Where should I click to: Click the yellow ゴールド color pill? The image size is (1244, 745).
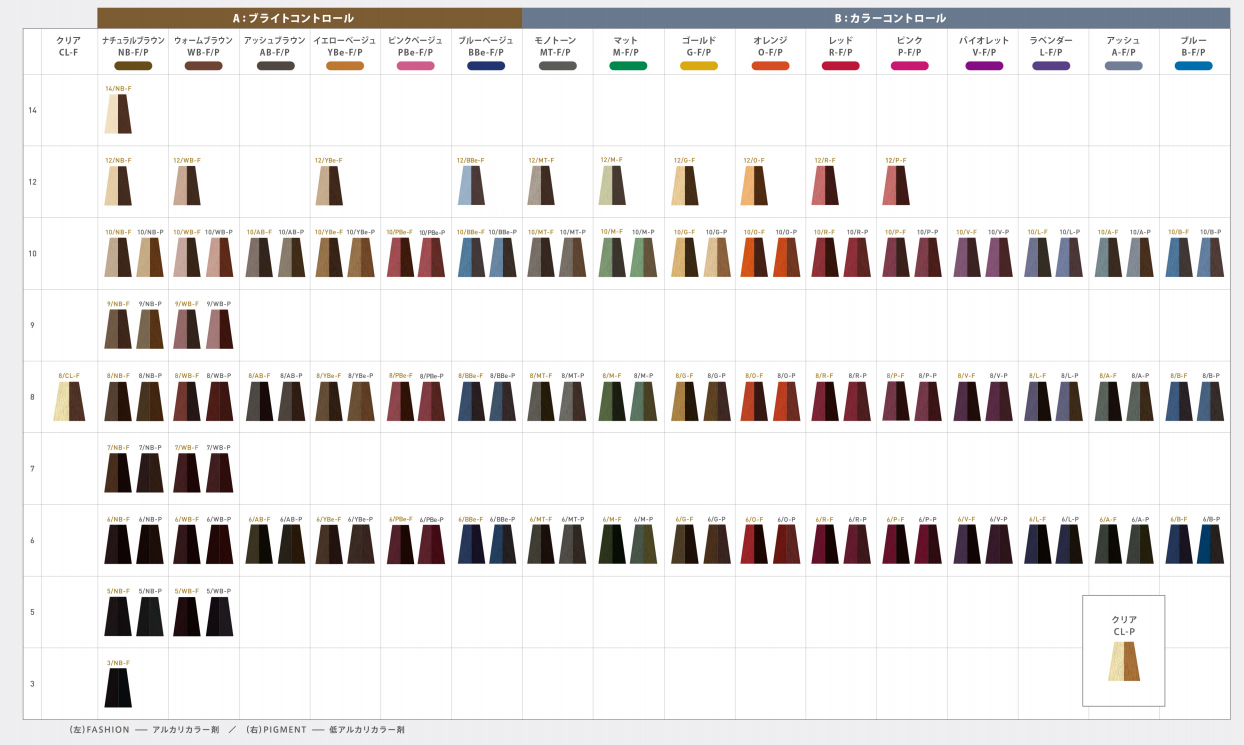699,66
